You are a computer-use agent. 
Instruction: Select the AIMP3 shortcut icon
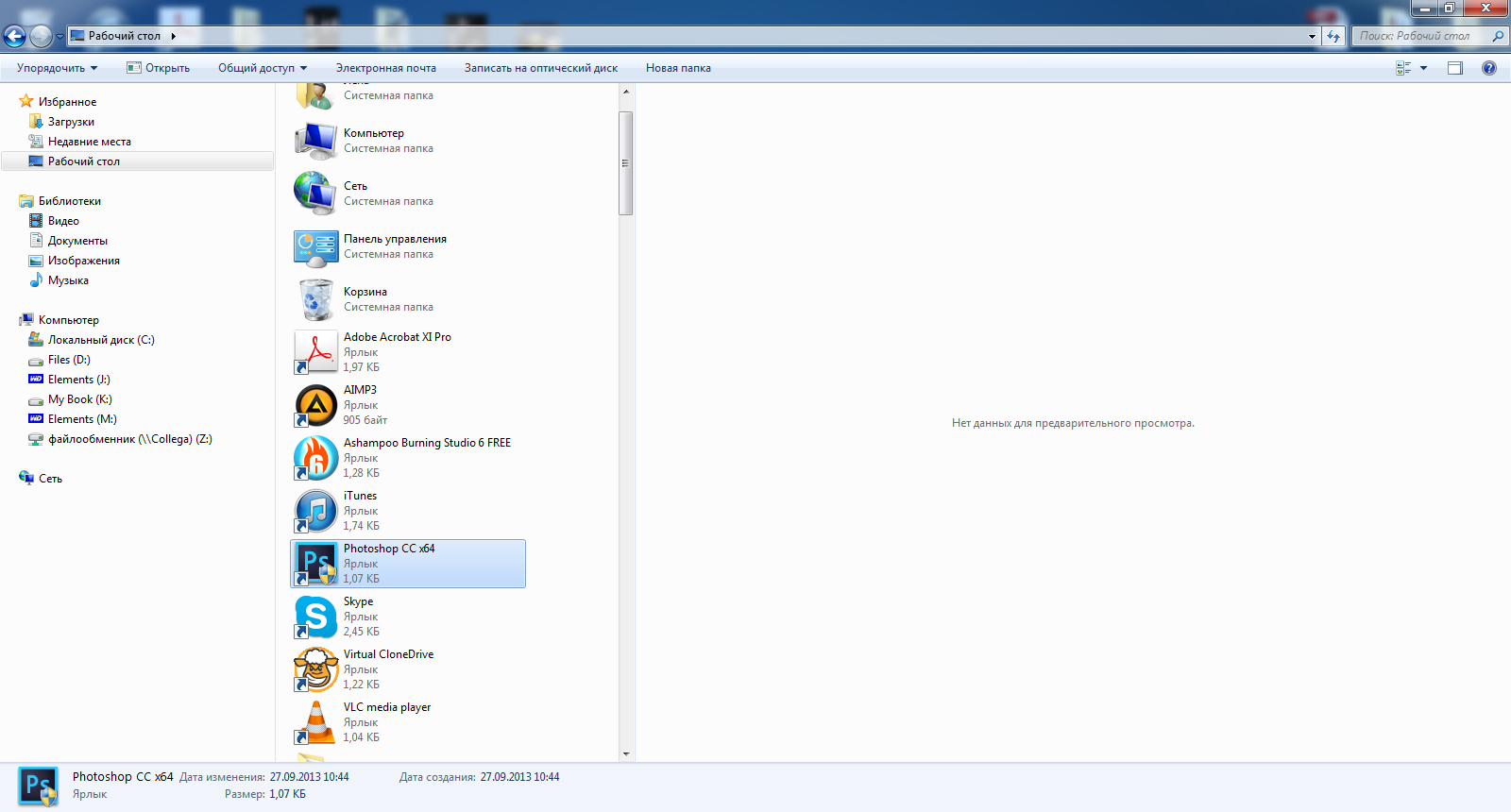click(316, 405)
